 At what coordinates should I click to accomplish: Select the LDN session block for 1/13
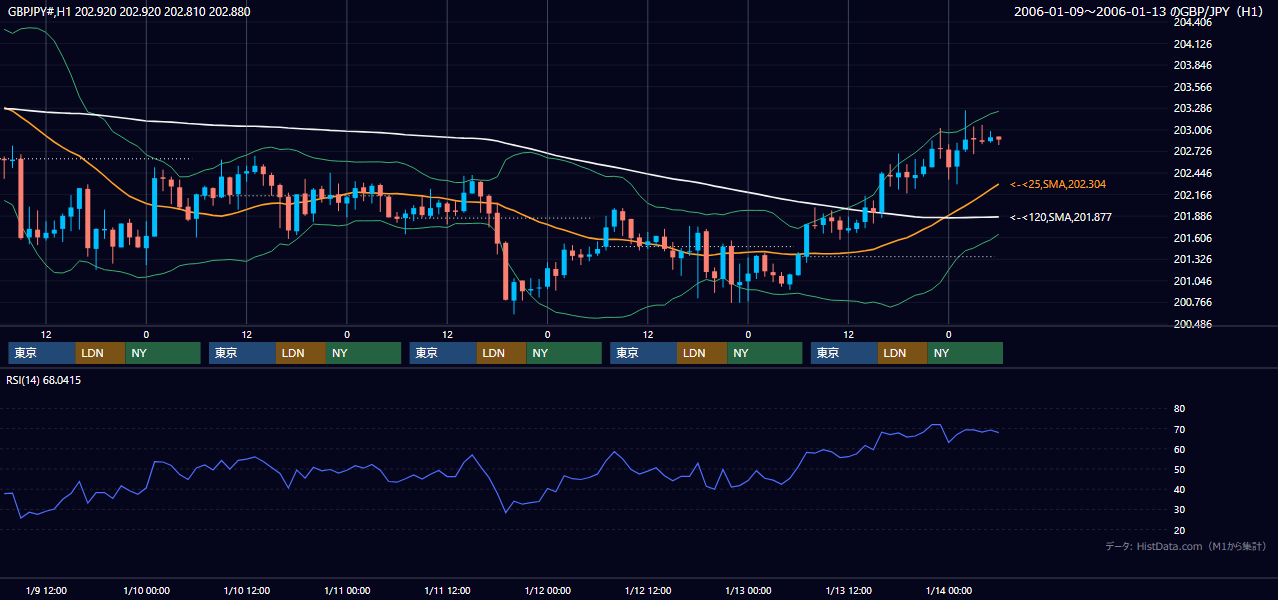coord(903,353)
